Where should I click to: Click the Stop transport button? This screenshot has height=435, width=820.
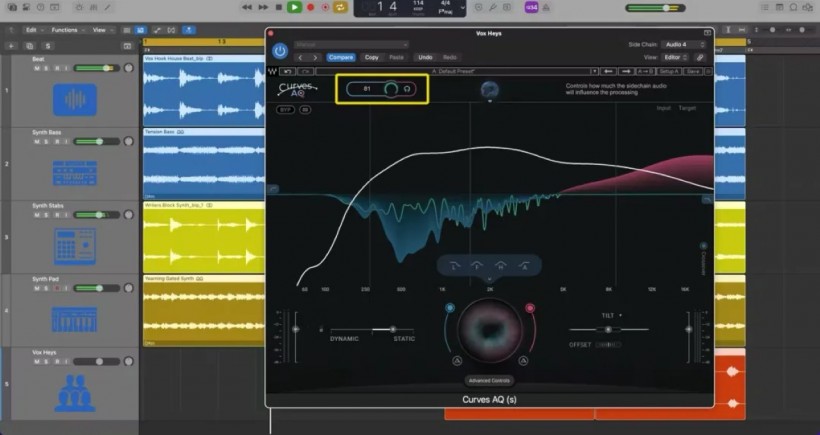click(279, 7)
